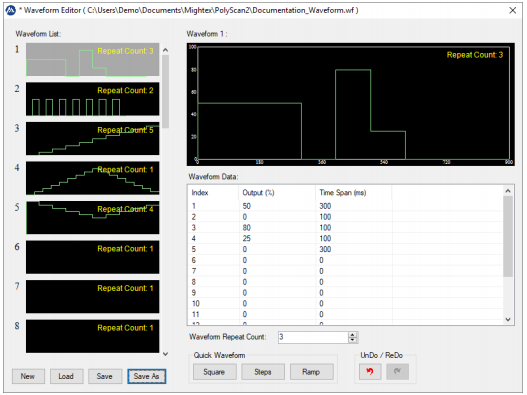
Task: Click the Waveform Data scroll up arrow
Action: [508, 191]
